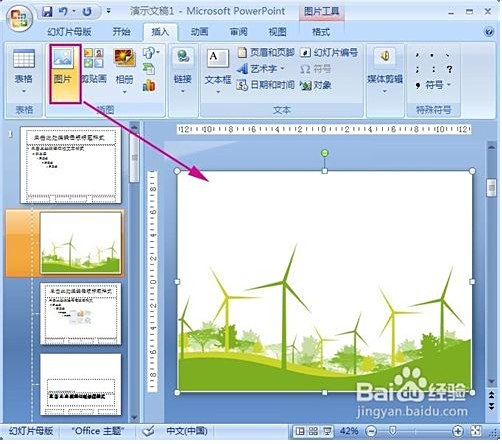The image size is (502, 444).
Task: Start slideshow view from status bar
Action: [327, 431]
